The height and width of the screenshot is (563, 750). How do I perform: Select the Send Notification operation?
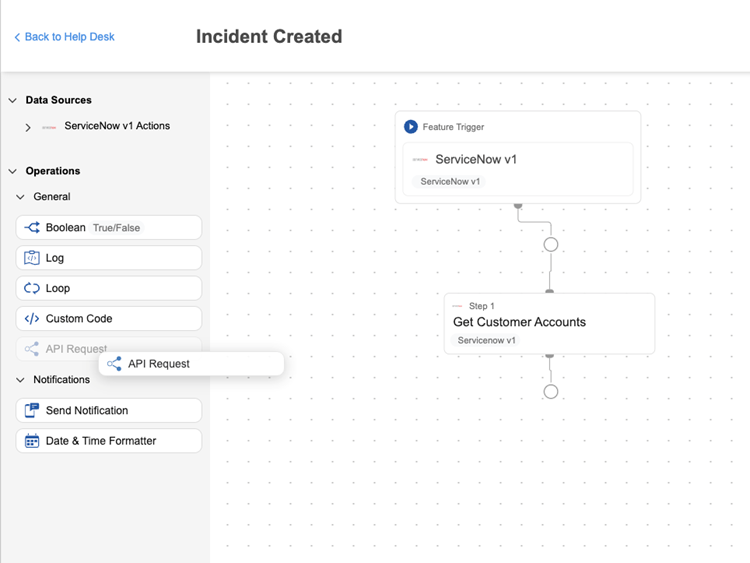coord(109,410)
